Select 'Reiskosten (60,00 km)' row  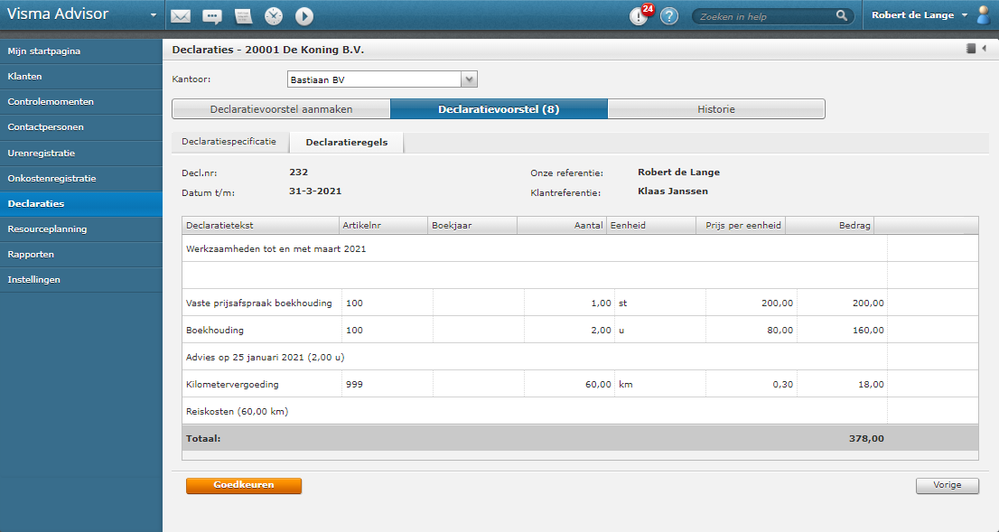coord(580,412)
